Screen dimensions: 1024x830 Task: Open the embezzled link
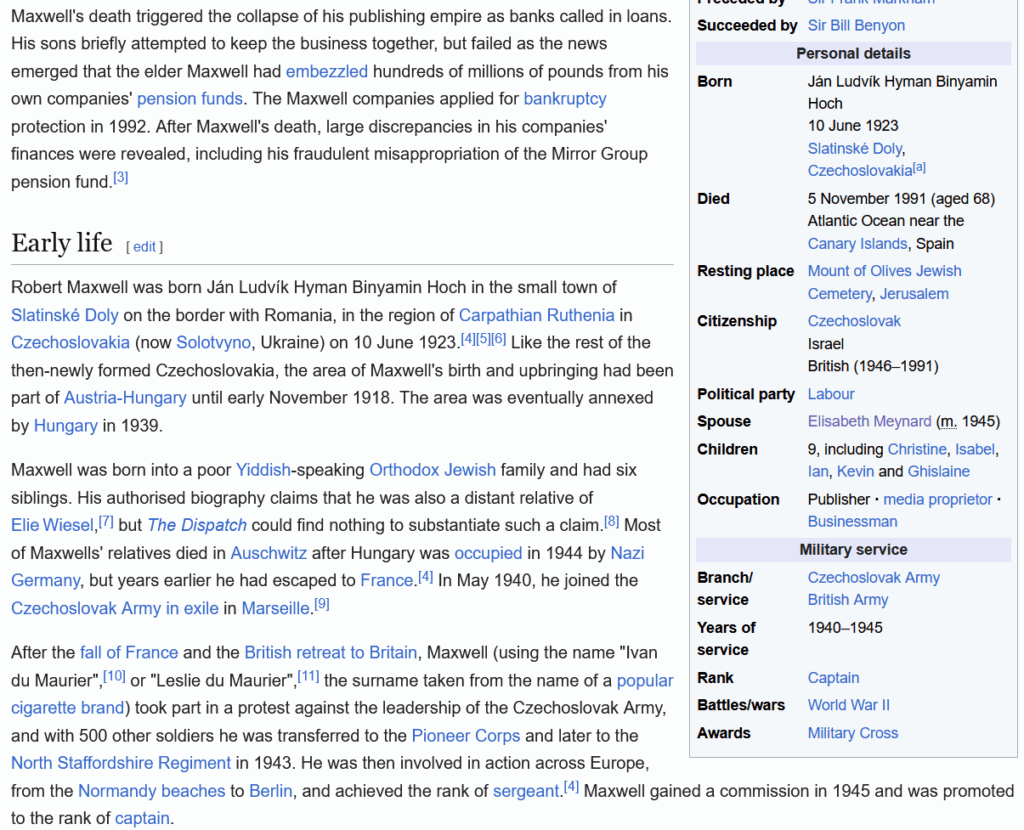(326, 71)
